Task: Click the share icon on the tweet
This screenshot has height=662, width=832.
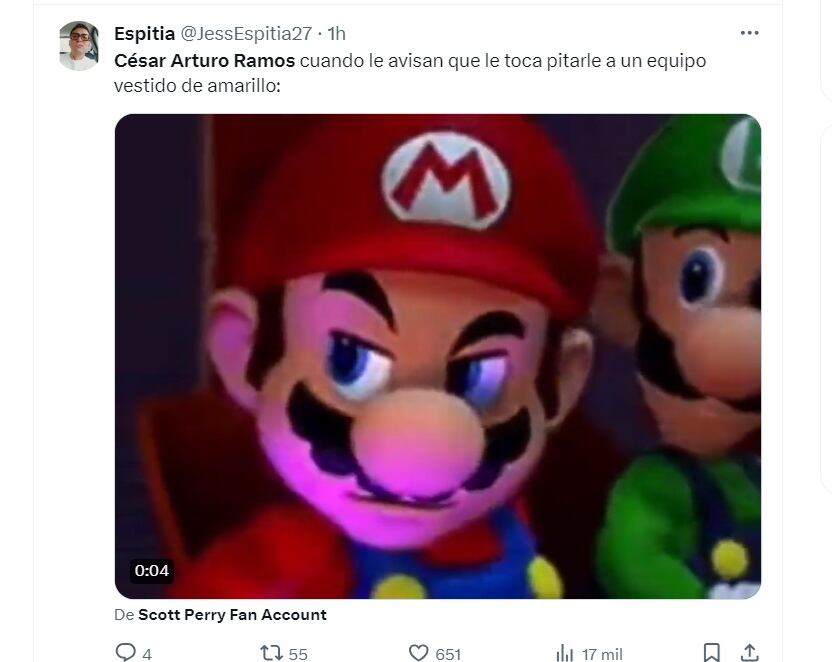Action: [750, 653]
